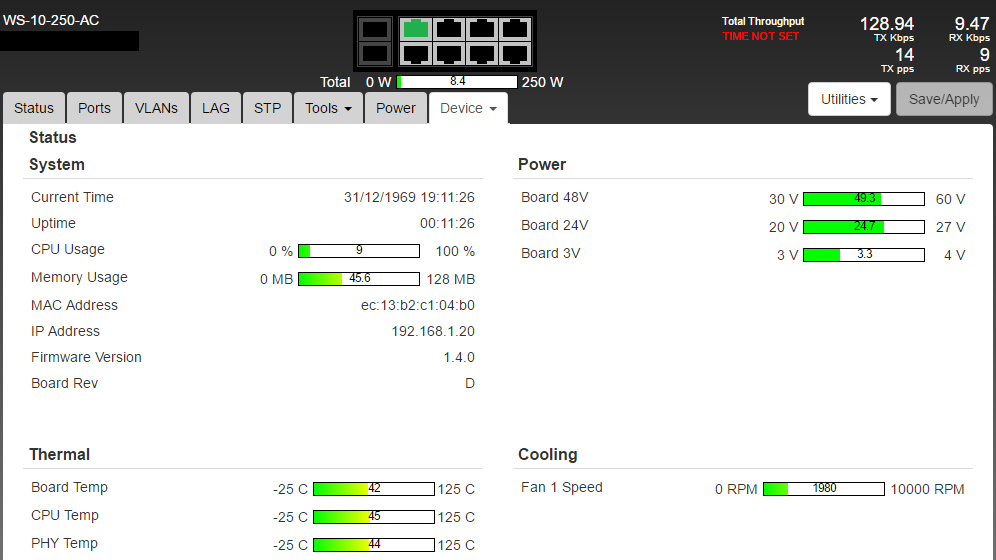Click the bottom-right Ethernet port icon
The width and height of the screenshot is (996, 560).
point(515,53)
